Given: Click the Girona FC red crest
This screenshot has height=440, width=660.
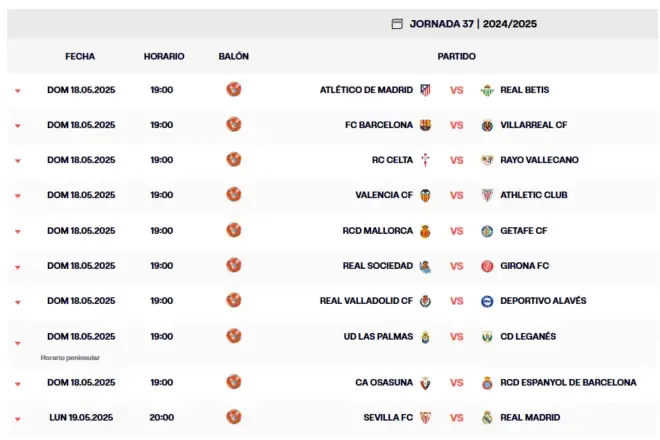Looking at the screenshot, I should tap(487, 266).
